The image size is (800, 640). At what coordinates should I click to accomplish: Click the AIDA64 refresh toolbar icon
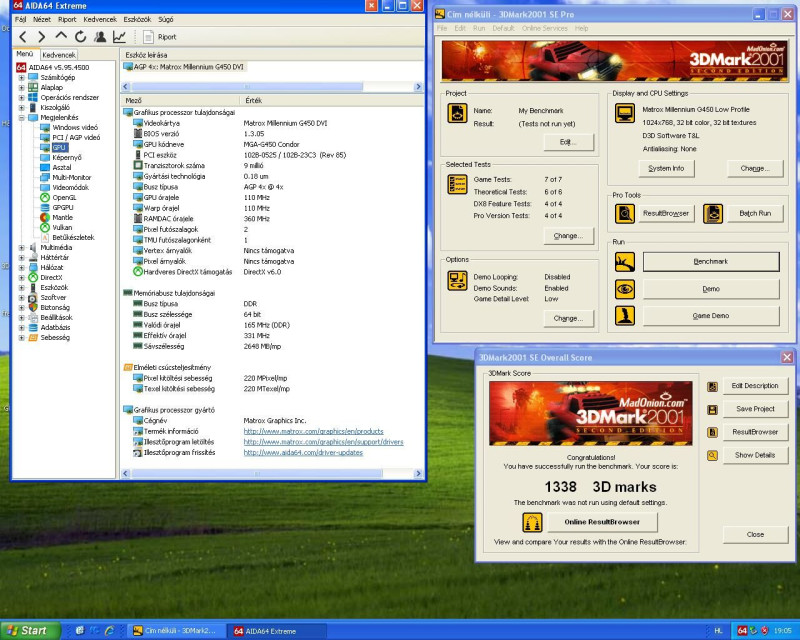tap(80, 36)
